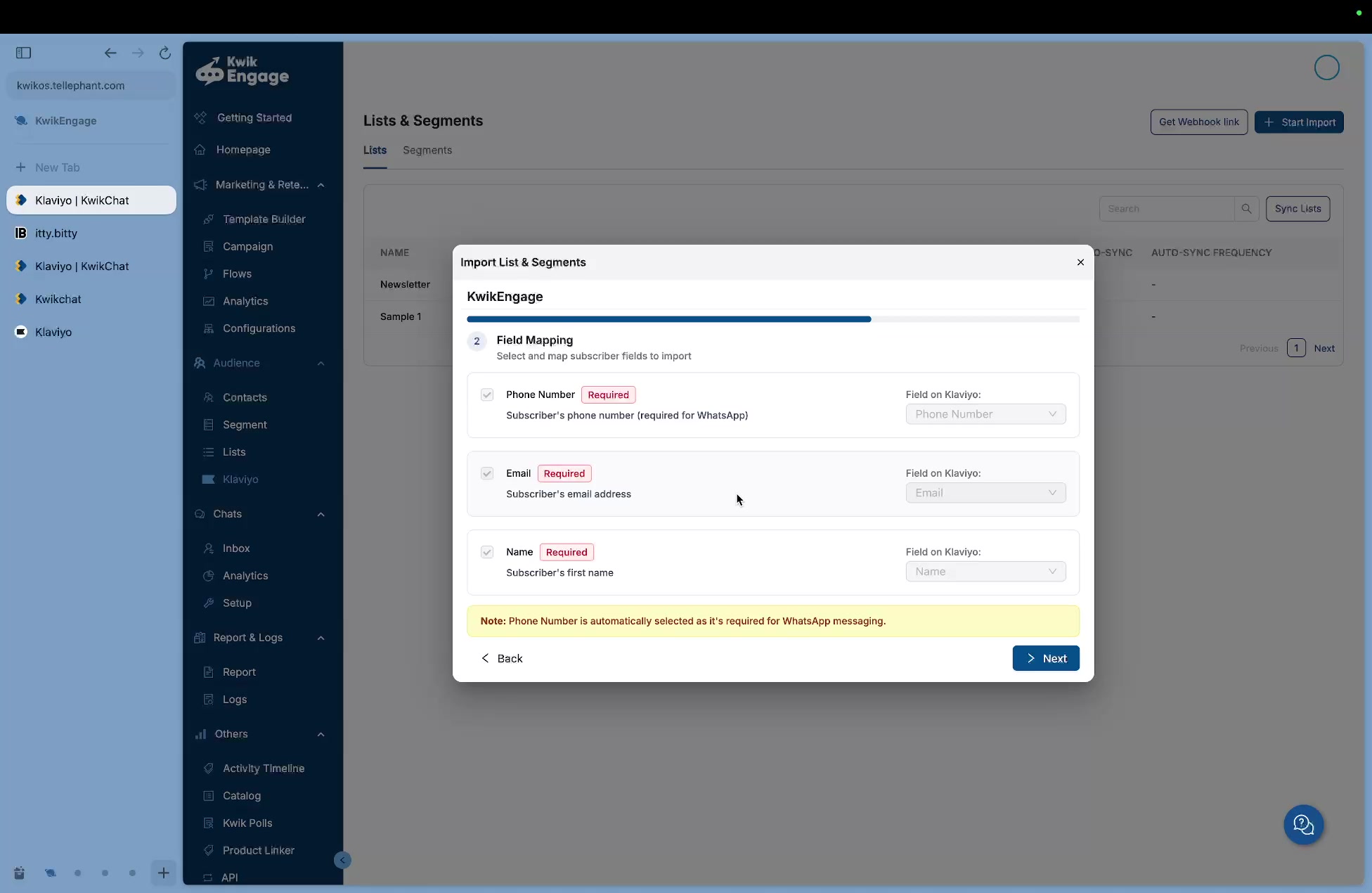Toggle the Phone Number field checkbox
Screen dimensions: 1372x893
487,395
